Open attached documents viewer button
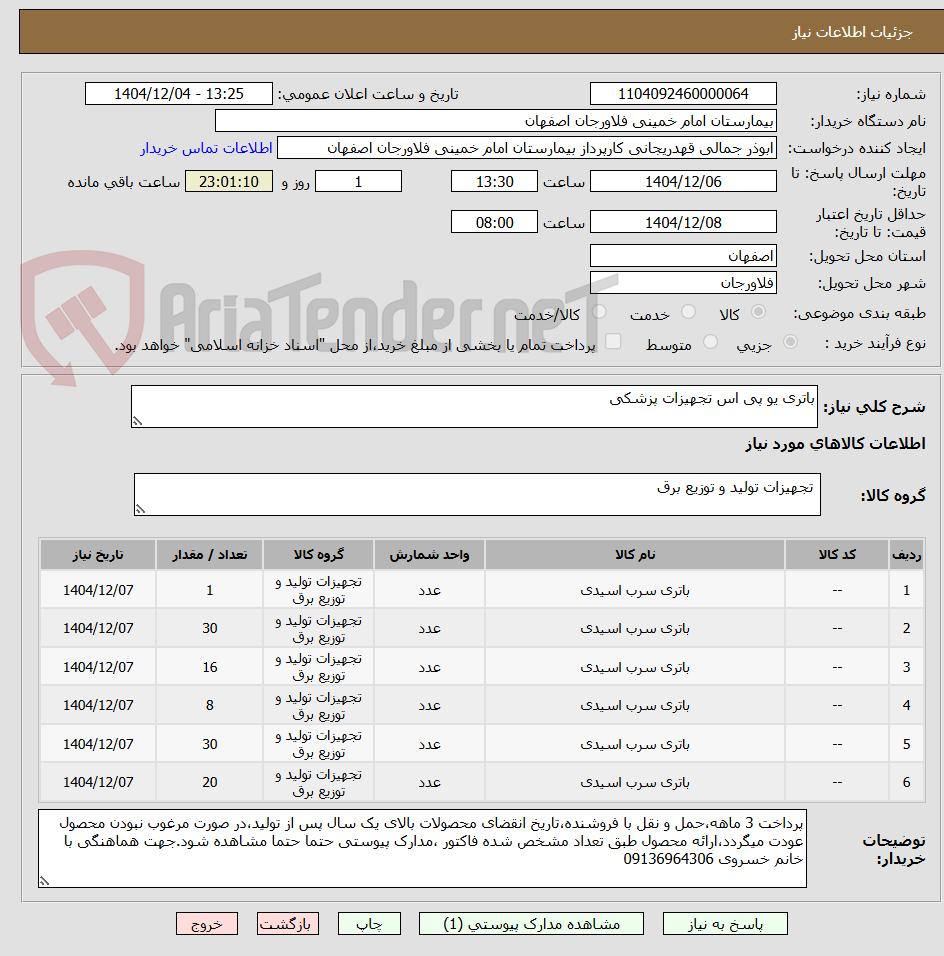 531,924
